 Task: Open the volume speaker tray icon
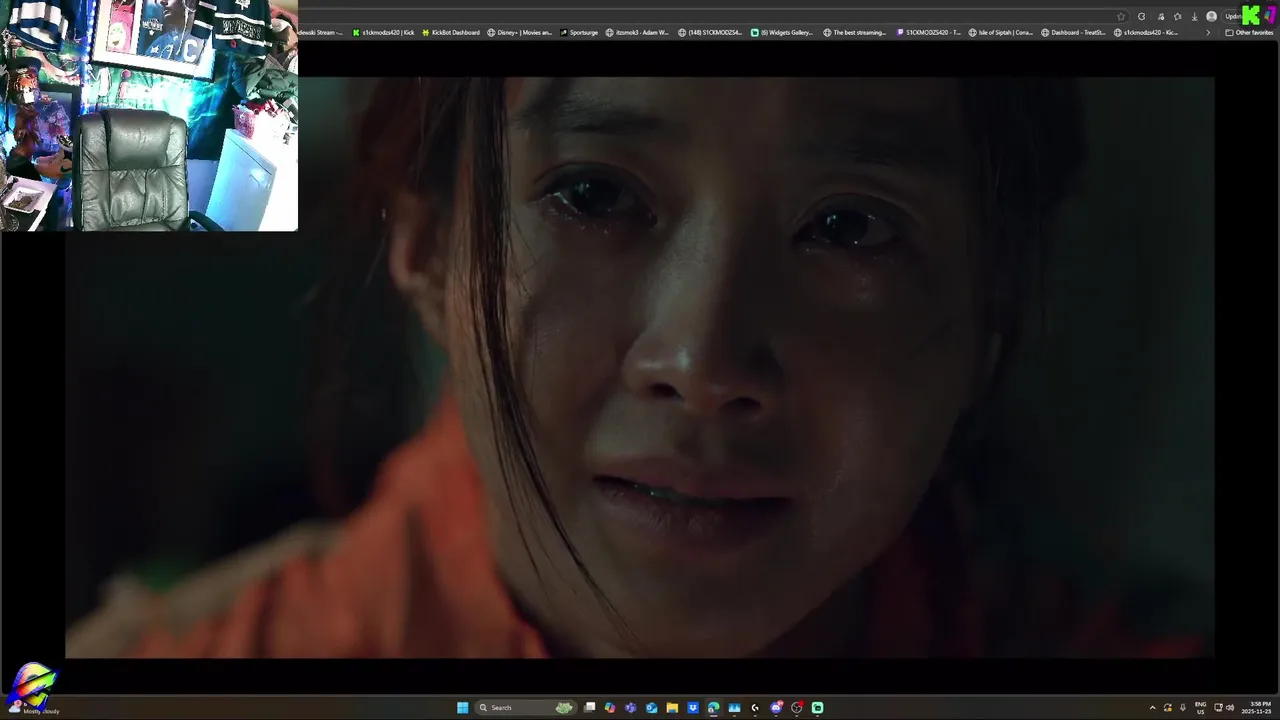pos(1230,708)
